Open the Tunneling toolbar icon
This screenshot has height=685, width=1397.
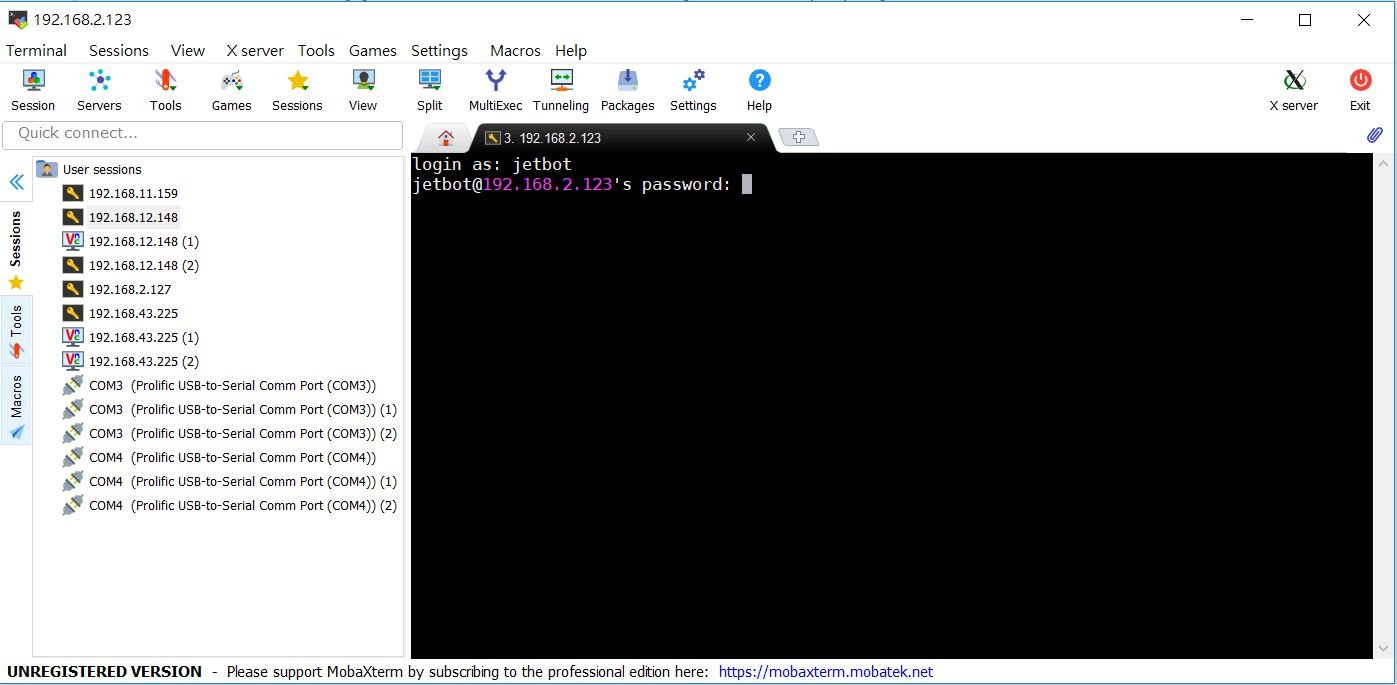pyautogui.click(x=561, y=90)
